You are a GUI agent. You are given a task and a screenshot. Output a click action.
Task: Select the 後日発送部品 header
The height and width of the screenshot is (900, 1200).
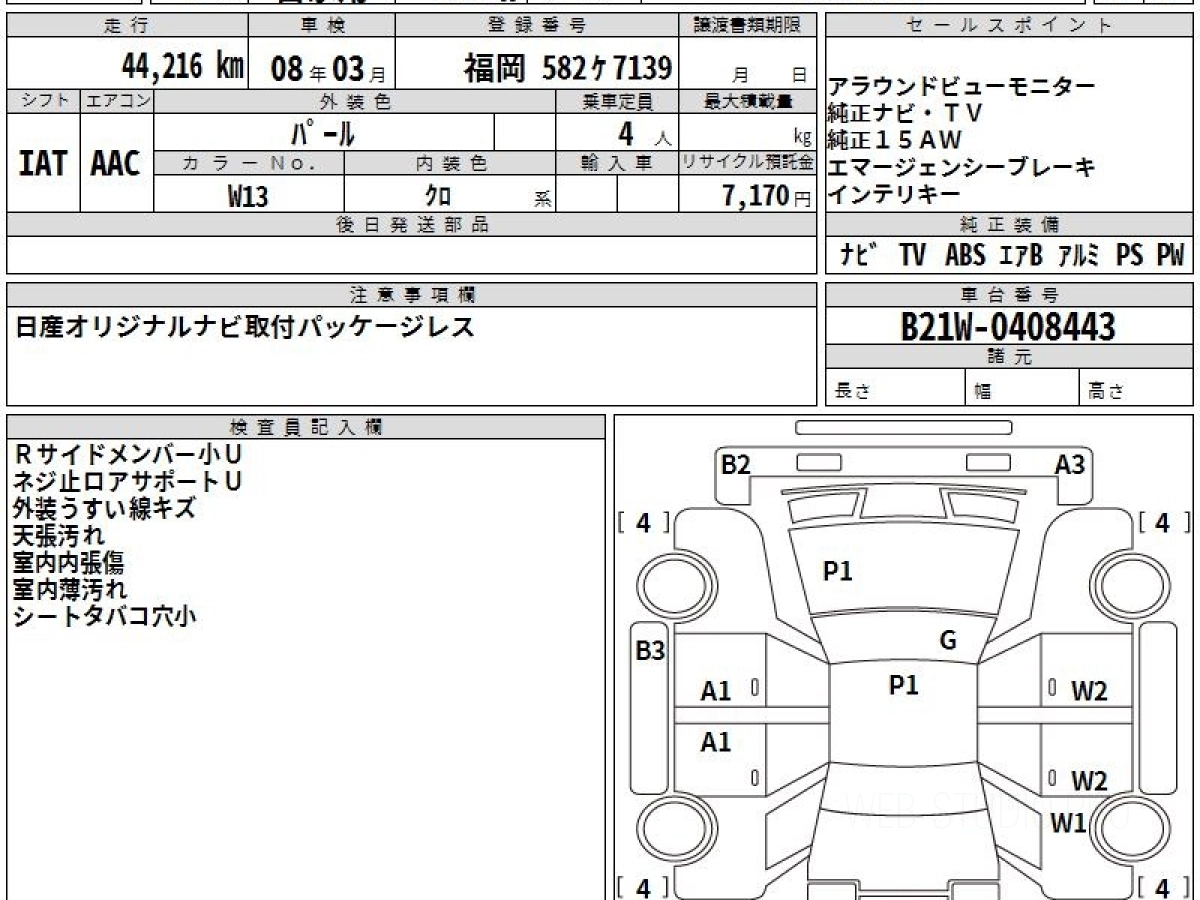[x=412, y=224]
